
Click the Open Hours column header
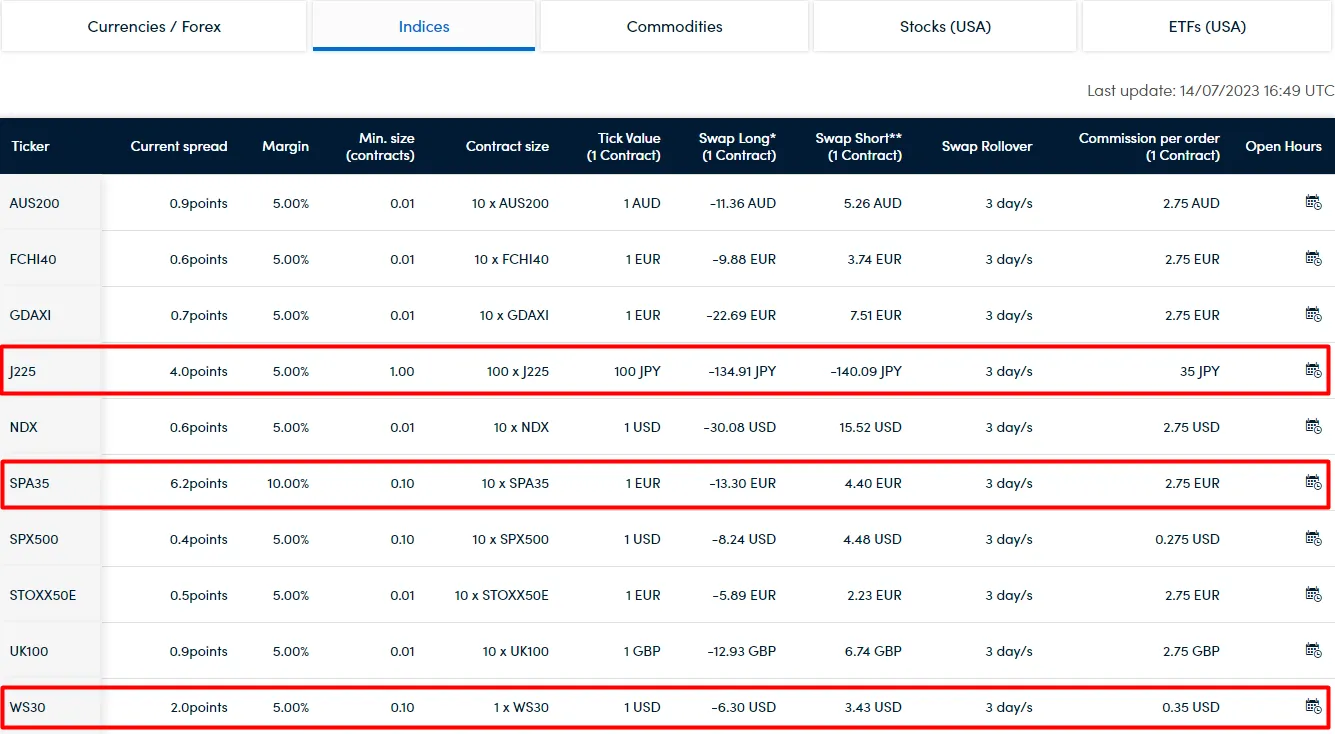[x=1283, y=146]
